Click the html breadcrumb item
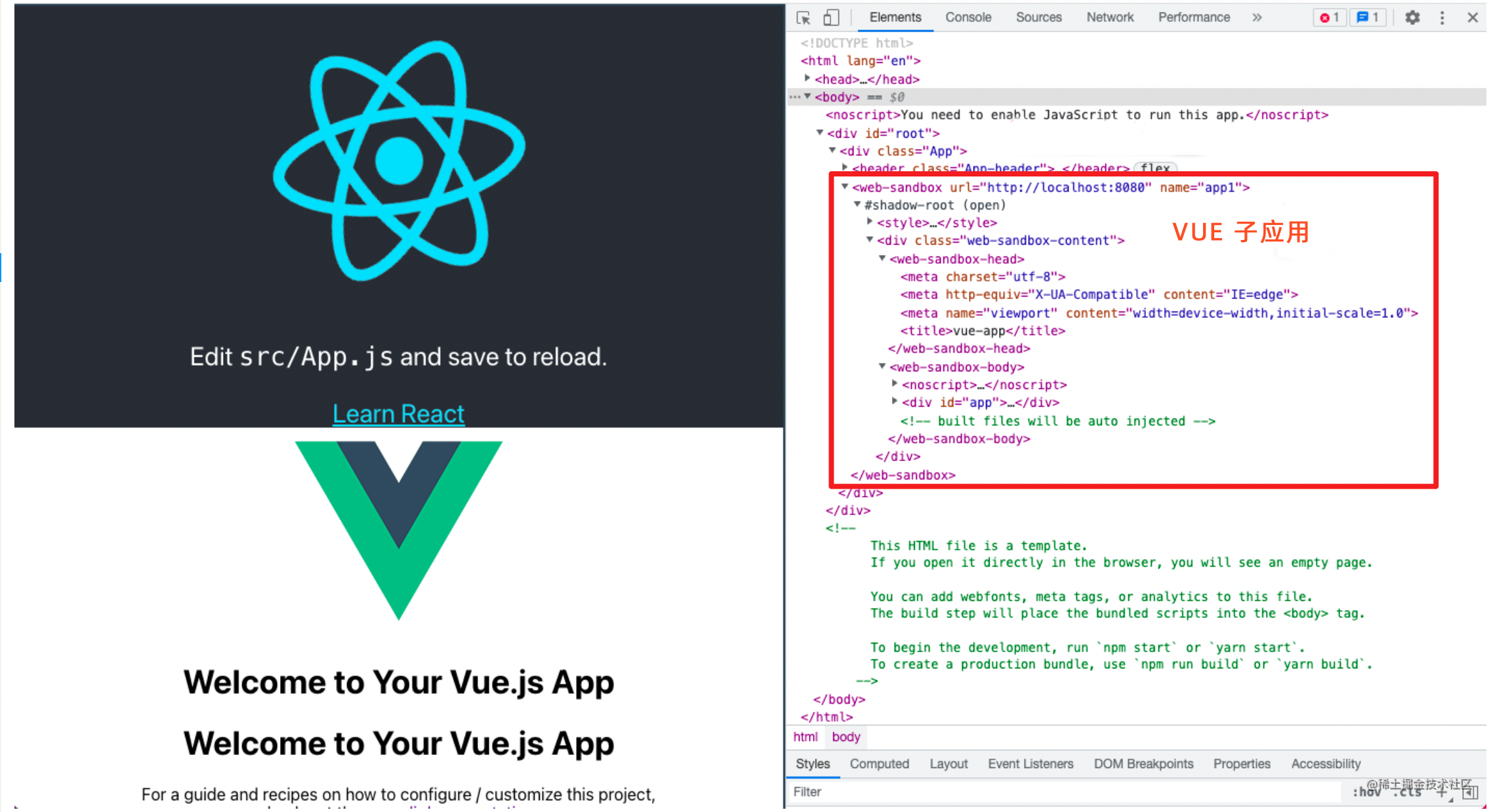This screenshot has height=812, width=1493. click(x=805, y=737)
